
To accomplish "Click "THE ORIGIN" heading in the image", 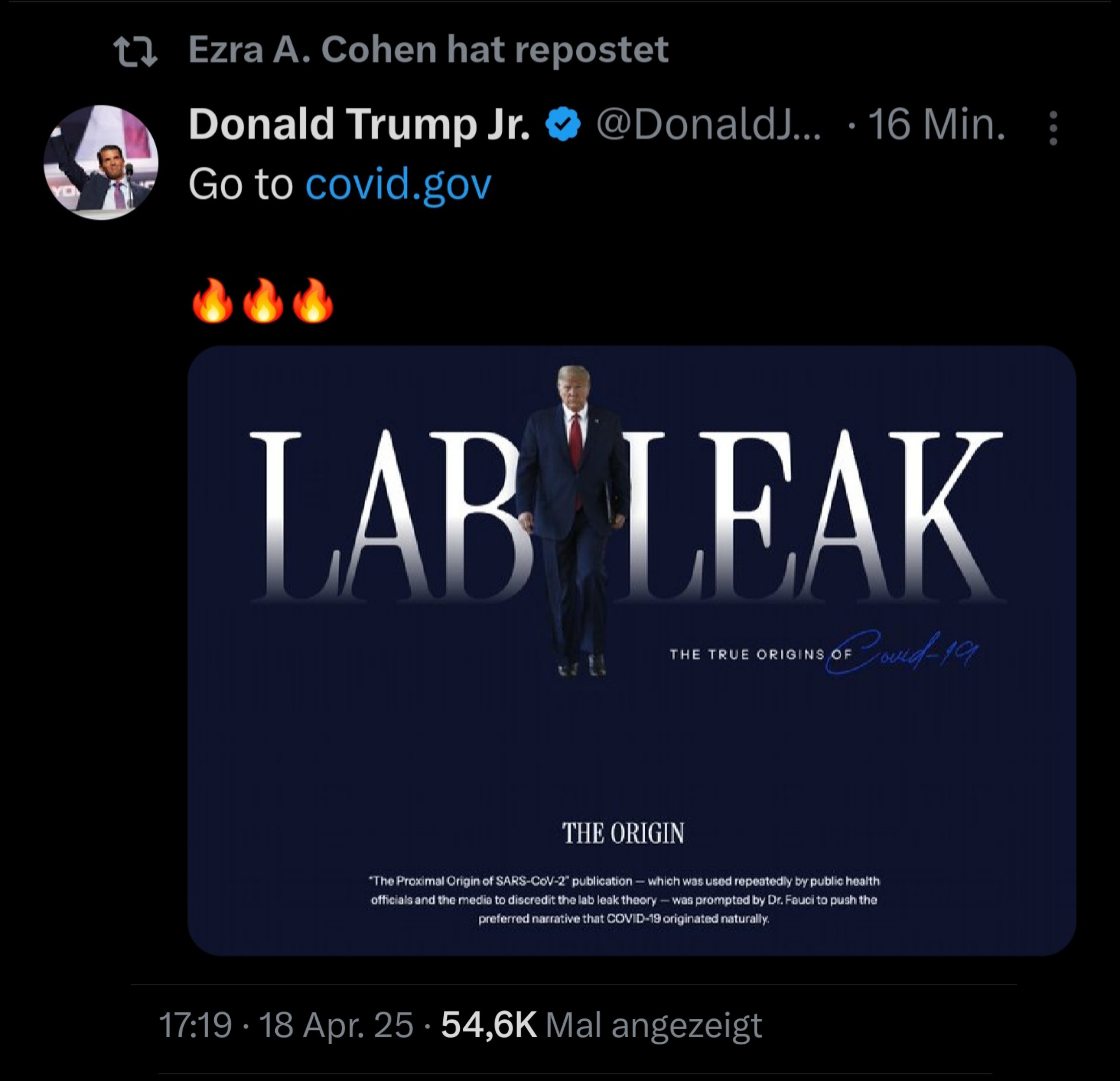I will click(x=623, y=834).
